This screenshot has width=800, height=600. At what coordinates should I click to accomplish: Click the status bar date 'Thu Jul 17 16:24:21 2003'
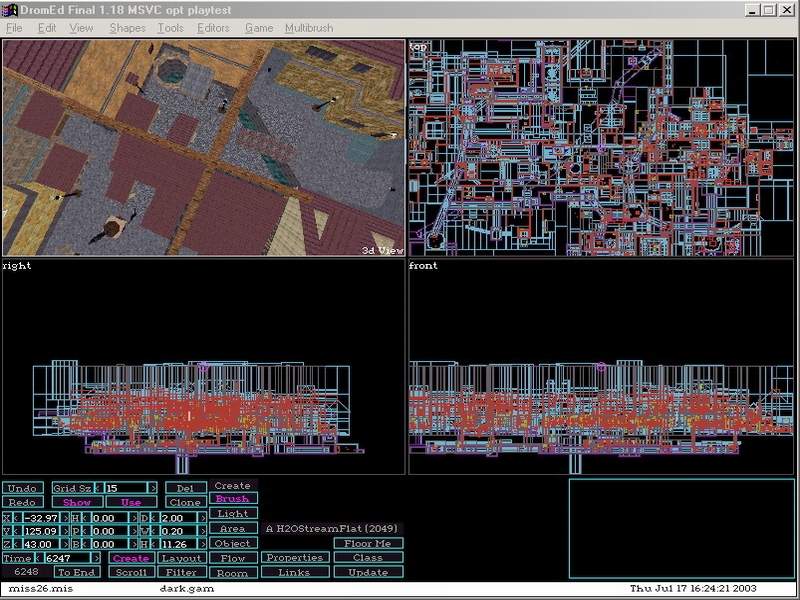coord(693,589)
